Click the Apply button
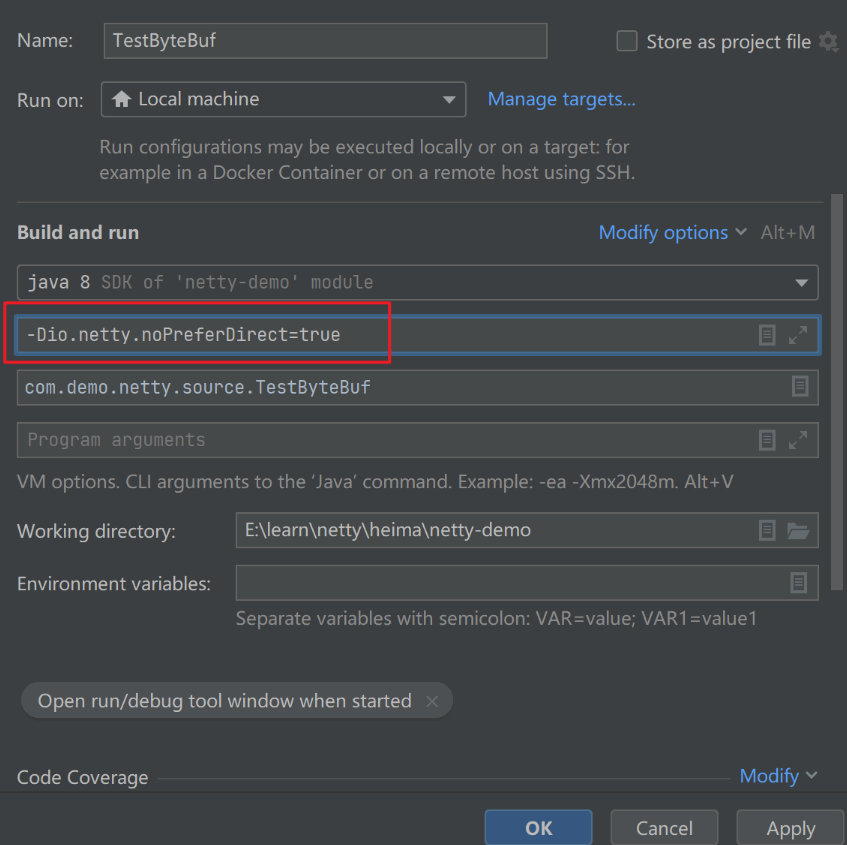 (790, 828)
